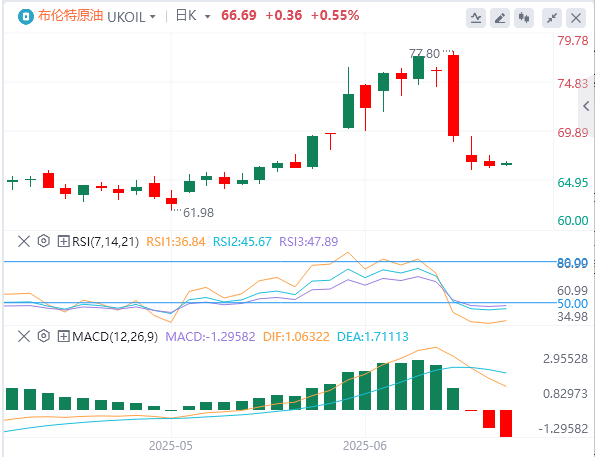
Task: Open the line chart type icon
Action: pyautogui.click(x=476, y=18)
